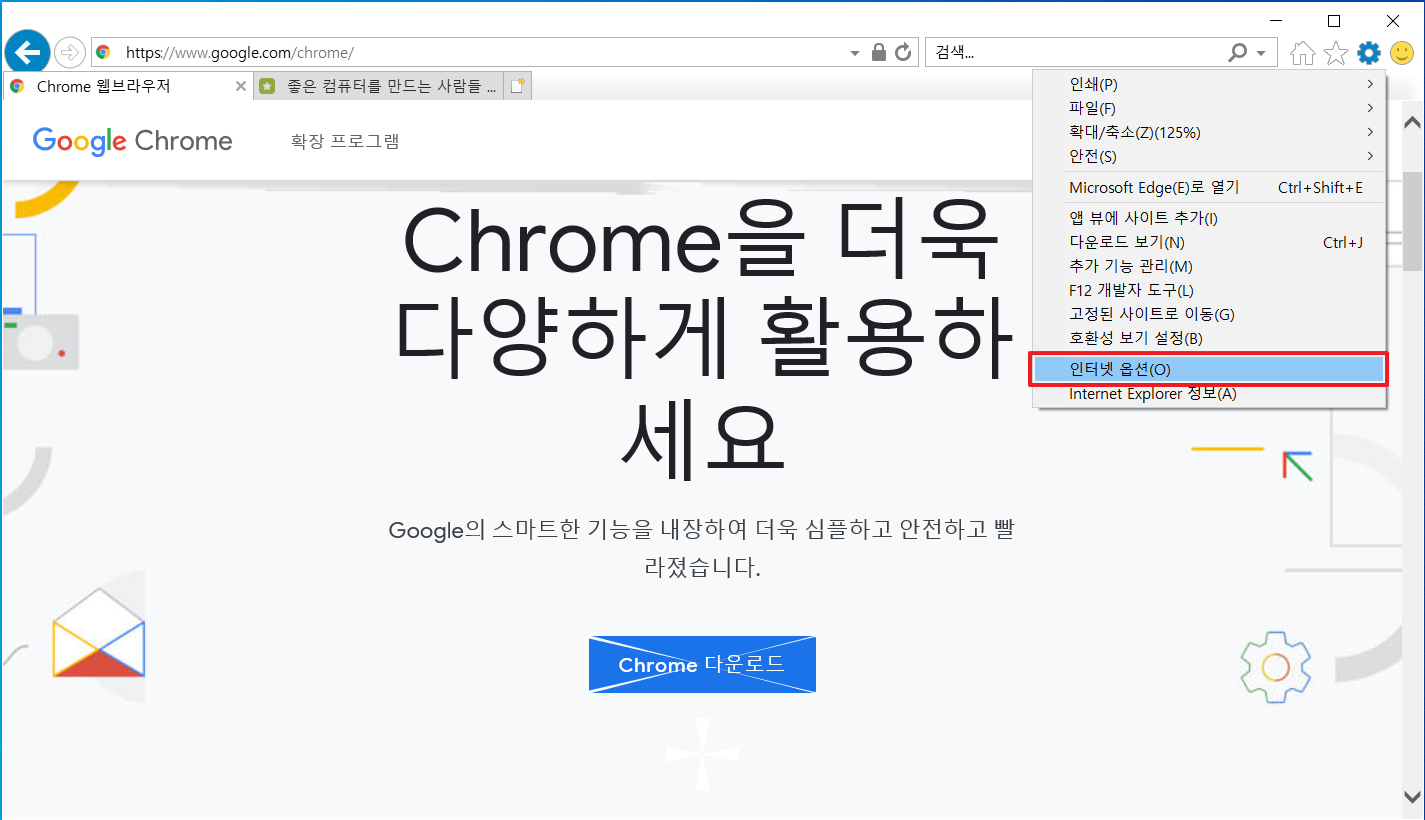Image resolution: width=1425 pixels, height=820 pixels.
Task: Click the blue Back arrow button
Action: point(28,50)
